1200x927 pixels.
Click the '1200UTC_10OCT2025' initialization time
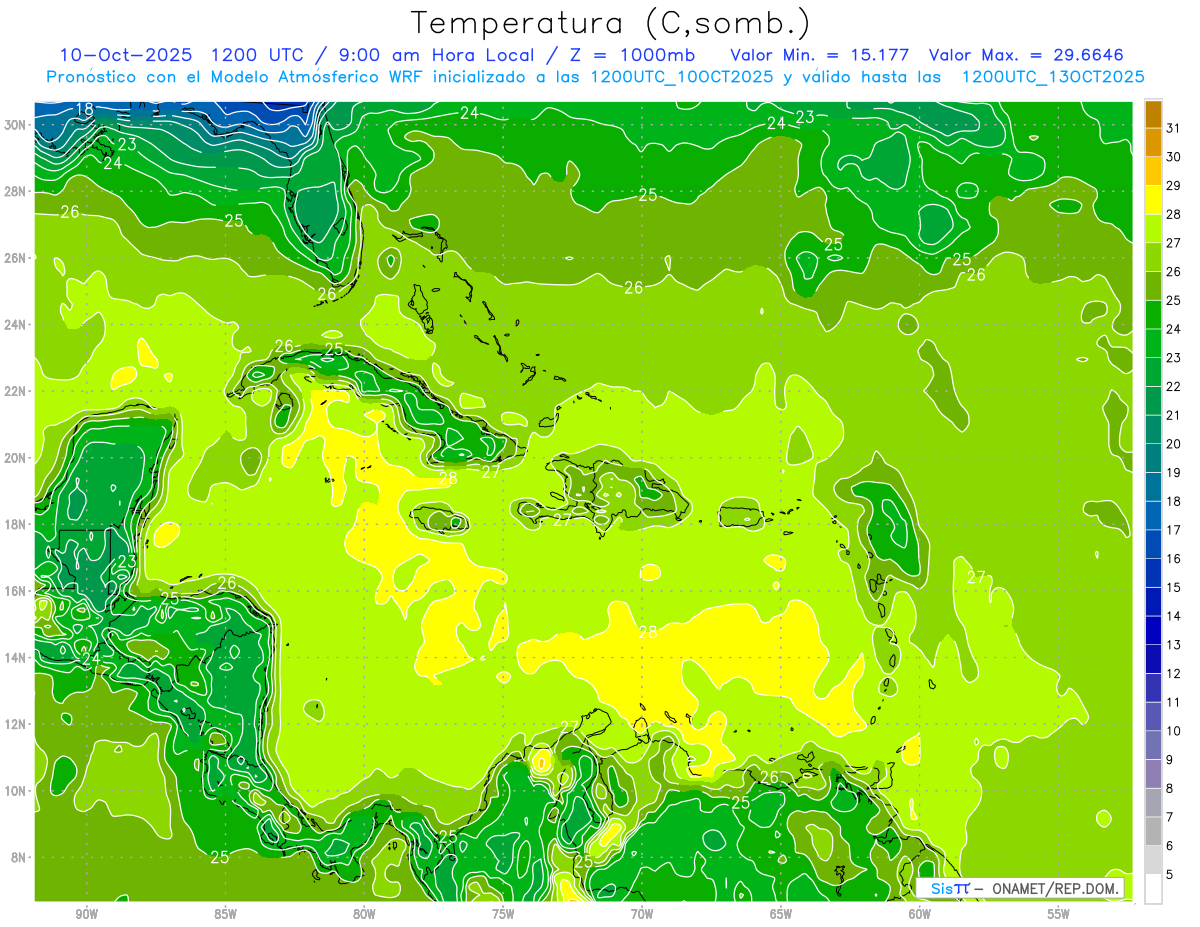[682, 77]
